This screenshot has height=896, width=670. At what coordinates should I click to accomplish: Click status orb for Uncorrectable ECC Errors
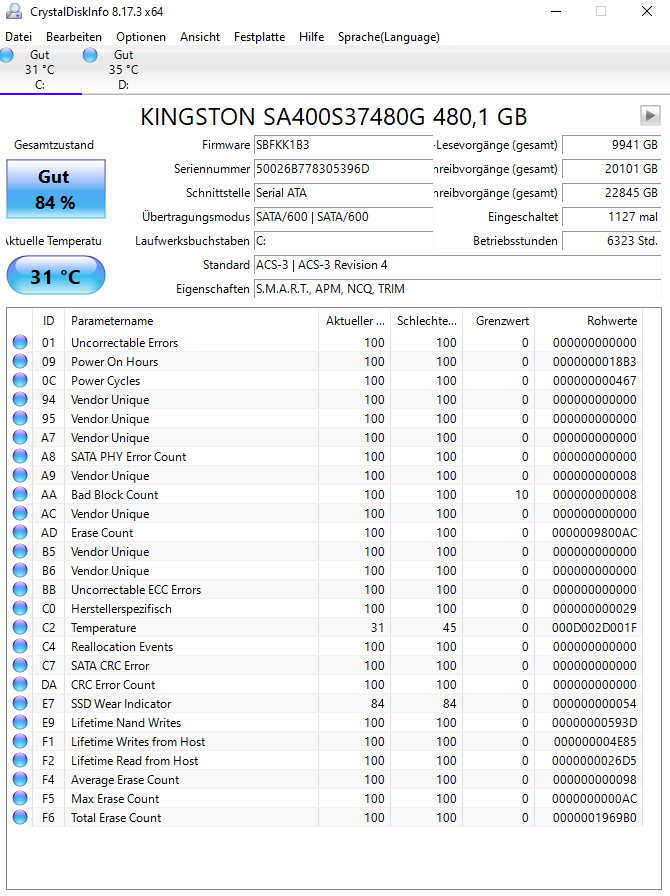20,589
